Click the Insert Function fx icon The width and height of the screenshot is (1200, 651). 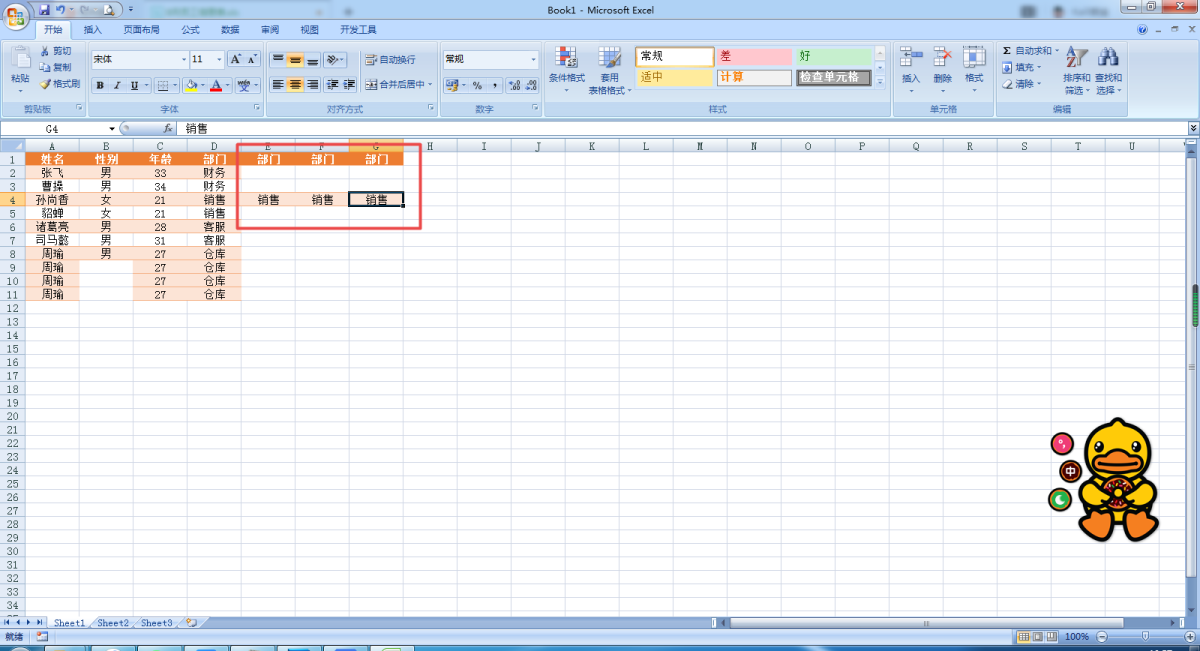(169, 129)
